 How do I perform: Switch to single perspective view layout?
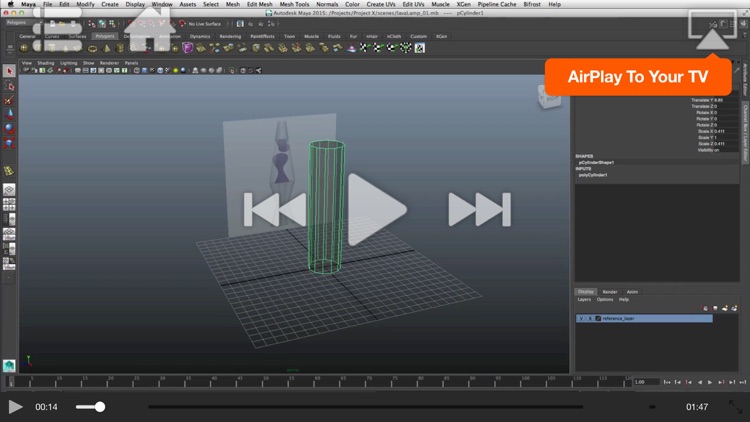[9, 190]
